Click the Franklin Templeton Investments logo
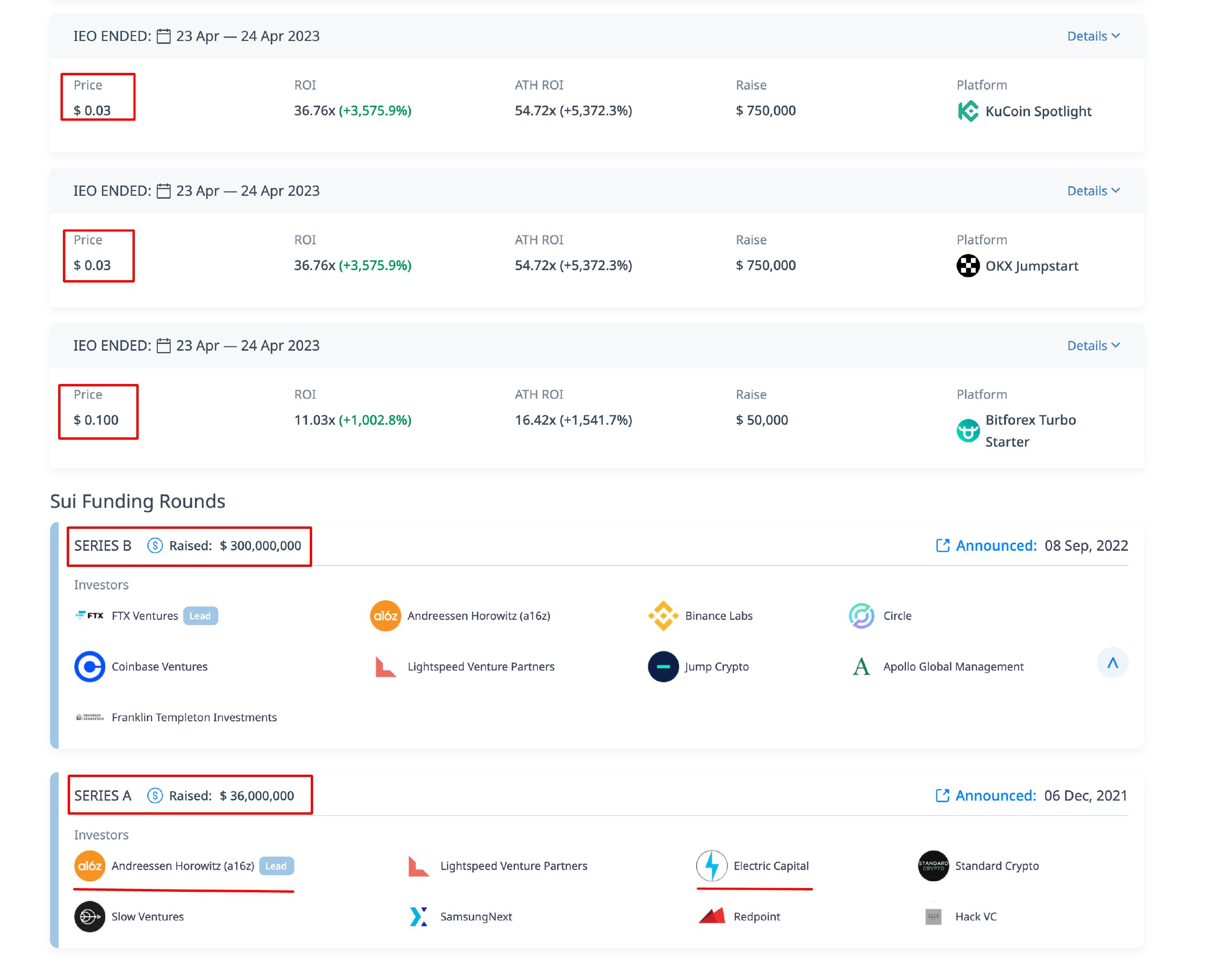The width and height of the screenshot is (1220, 980). point(90,717)
